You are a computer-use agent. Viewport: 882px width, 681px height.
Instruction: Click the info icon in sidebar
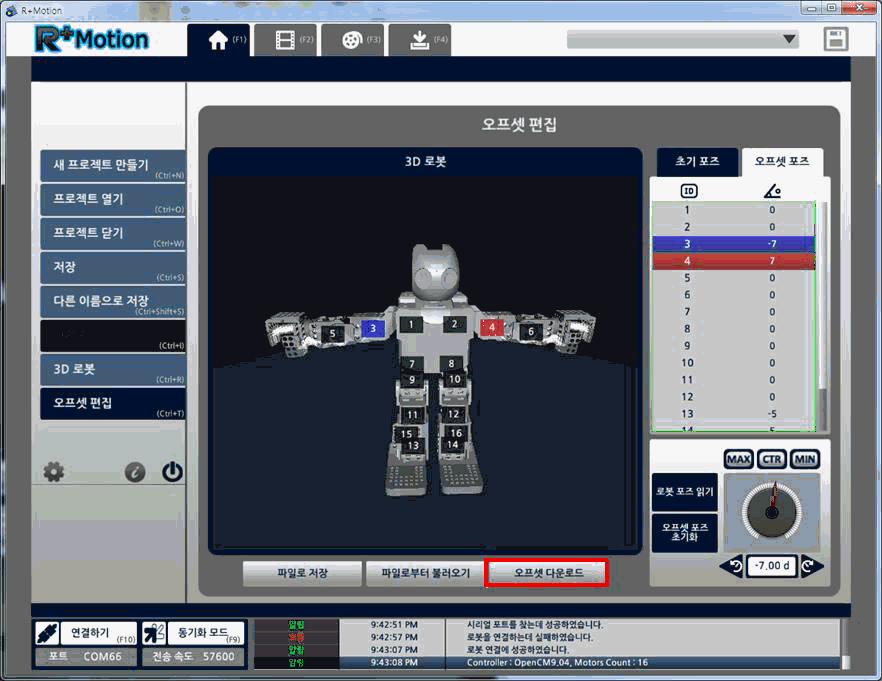[136, 473]
